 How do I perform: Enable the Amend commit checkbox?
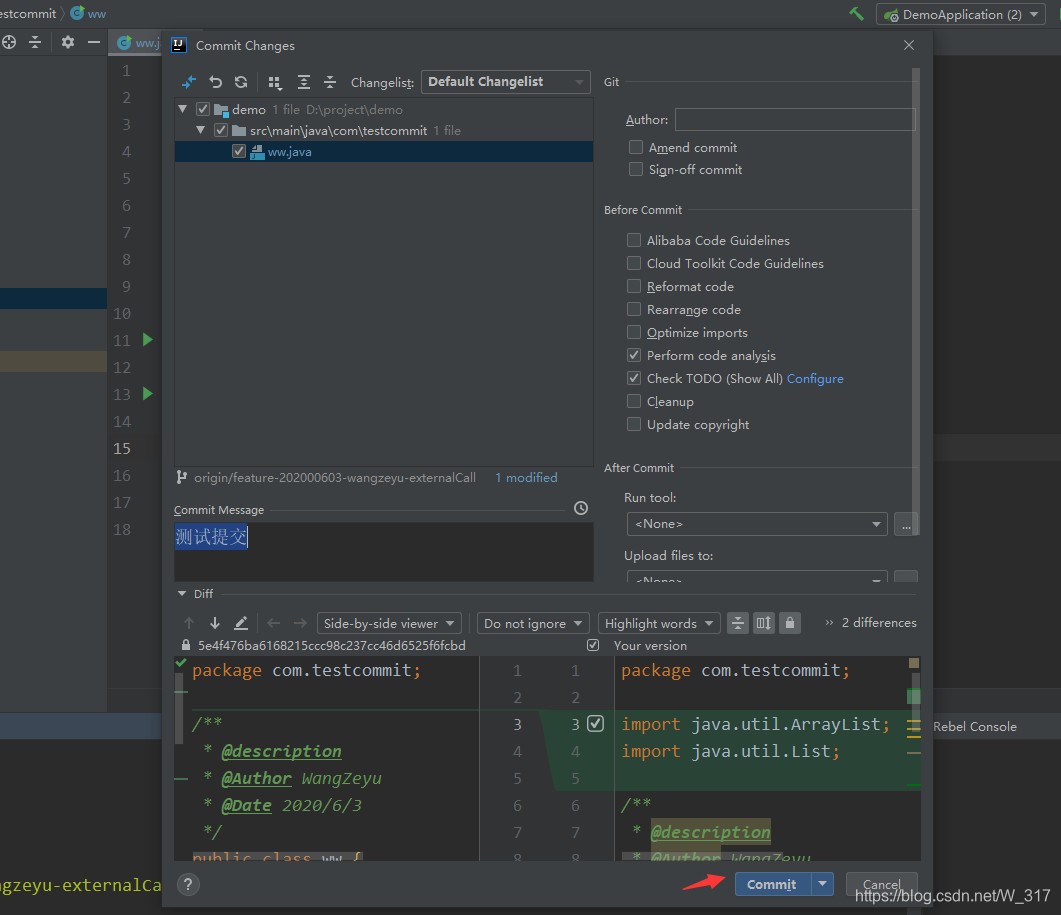pyautogui.click(x=636, y=147)
